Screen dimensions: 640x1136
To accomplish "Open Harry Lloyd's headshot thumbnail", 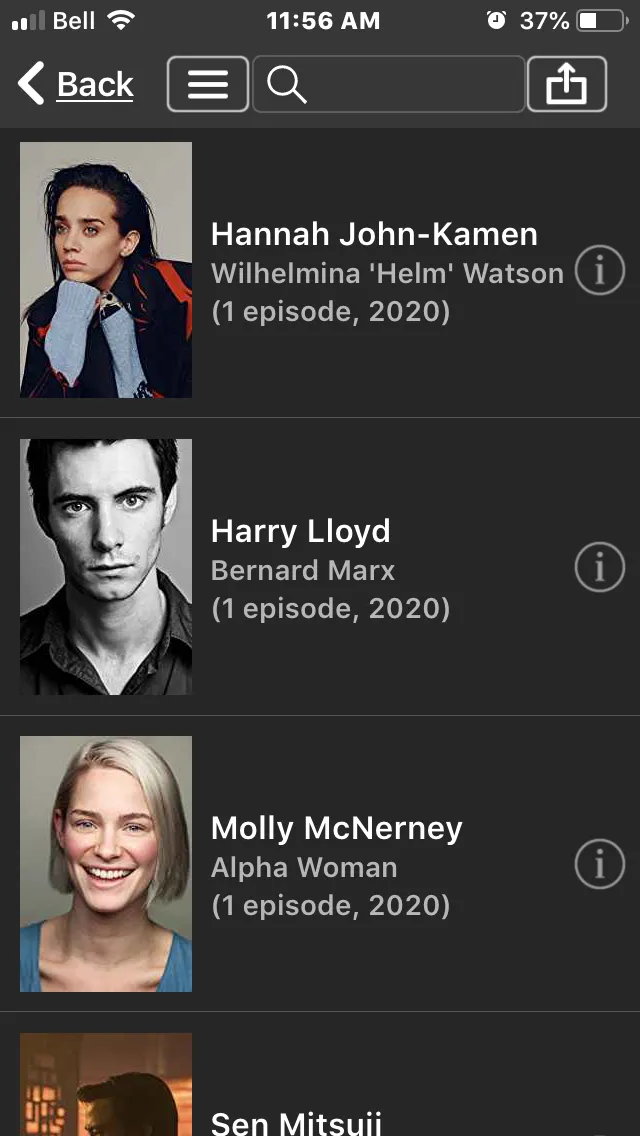I will [106, 567].
